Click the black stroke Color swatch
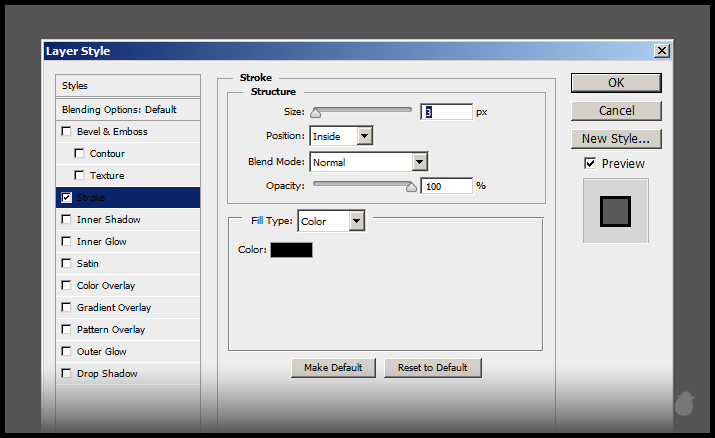This screenshot has width=715, height=438. 291,250
